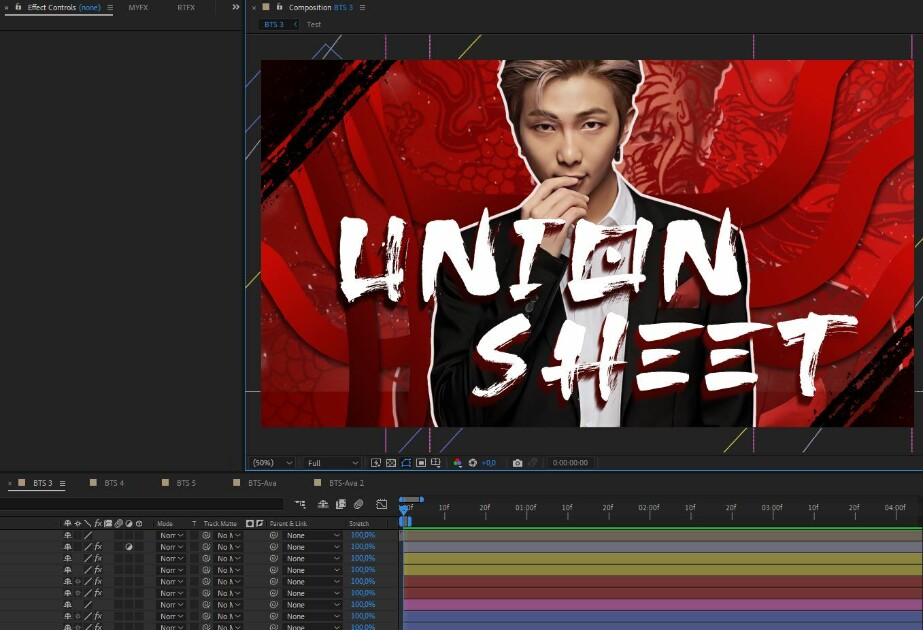The width and height of the screenshot is (923, 630).
Task: Open the Composition panel menu icon
Action: (x=363, y=8)
